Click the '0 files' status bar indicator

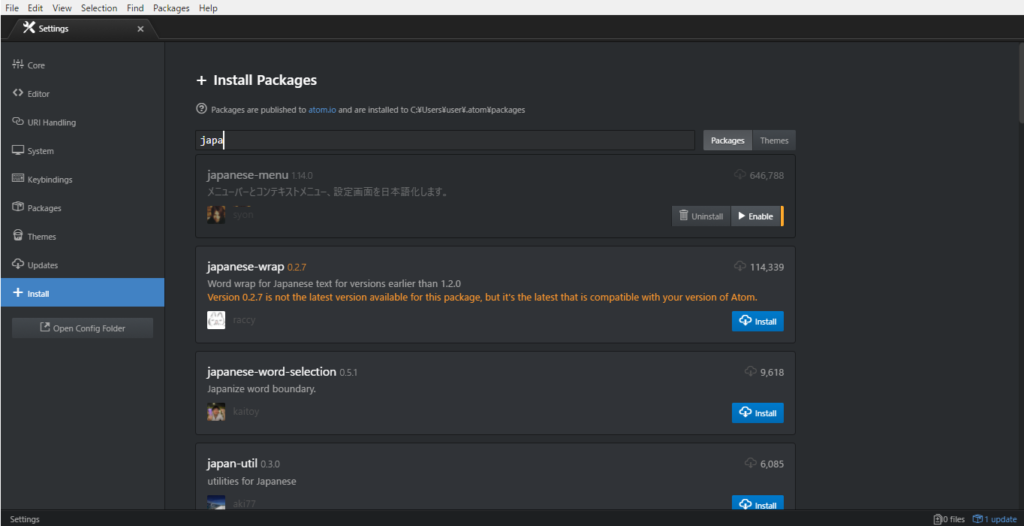point(949,519)
